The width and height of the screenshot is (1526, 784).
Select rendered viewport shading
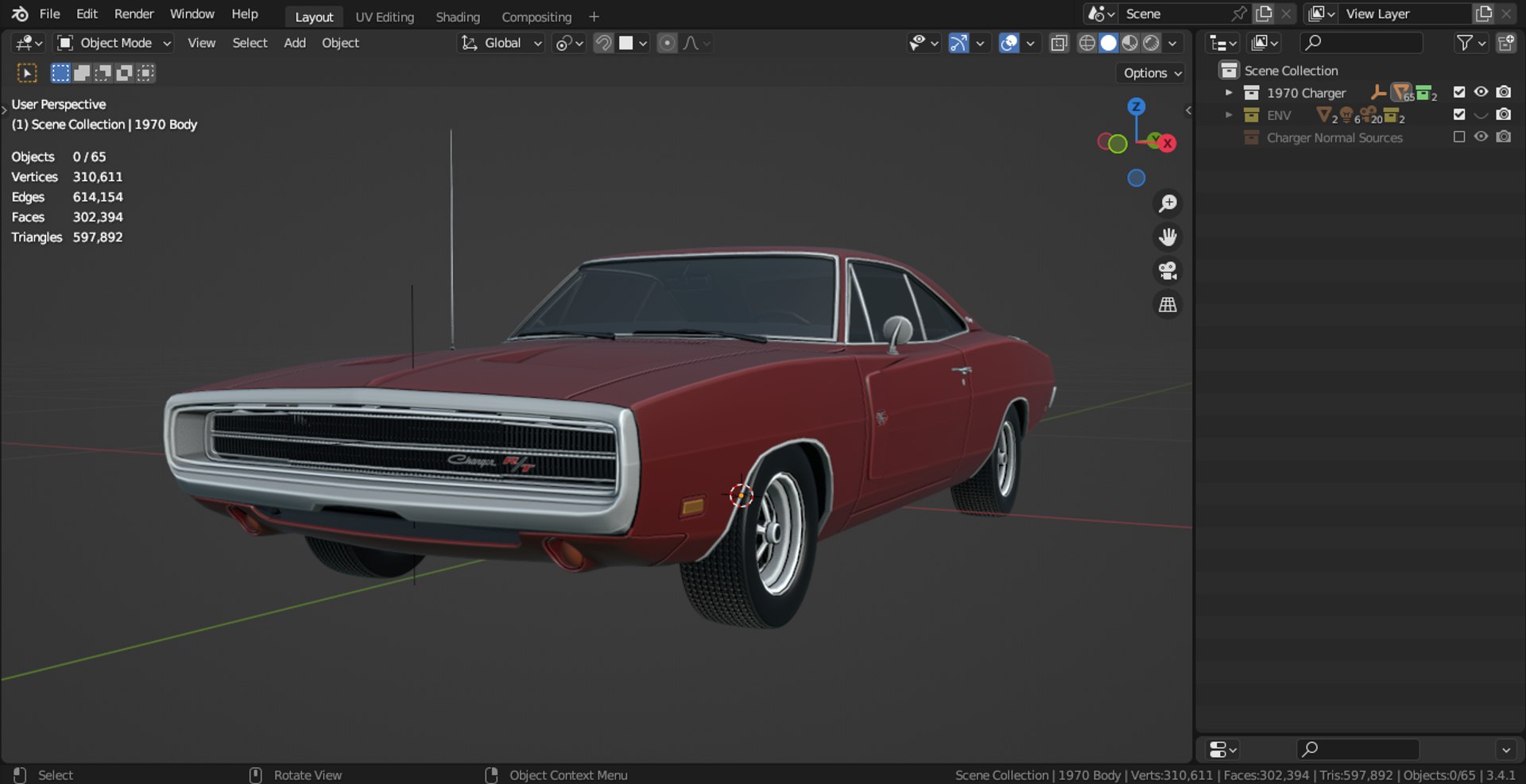[x=1151, y=43]
